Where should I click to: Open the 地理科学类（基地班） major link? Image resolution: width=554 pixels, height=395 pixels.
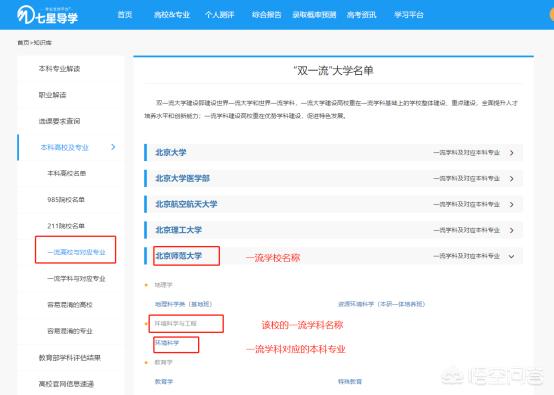183,304
